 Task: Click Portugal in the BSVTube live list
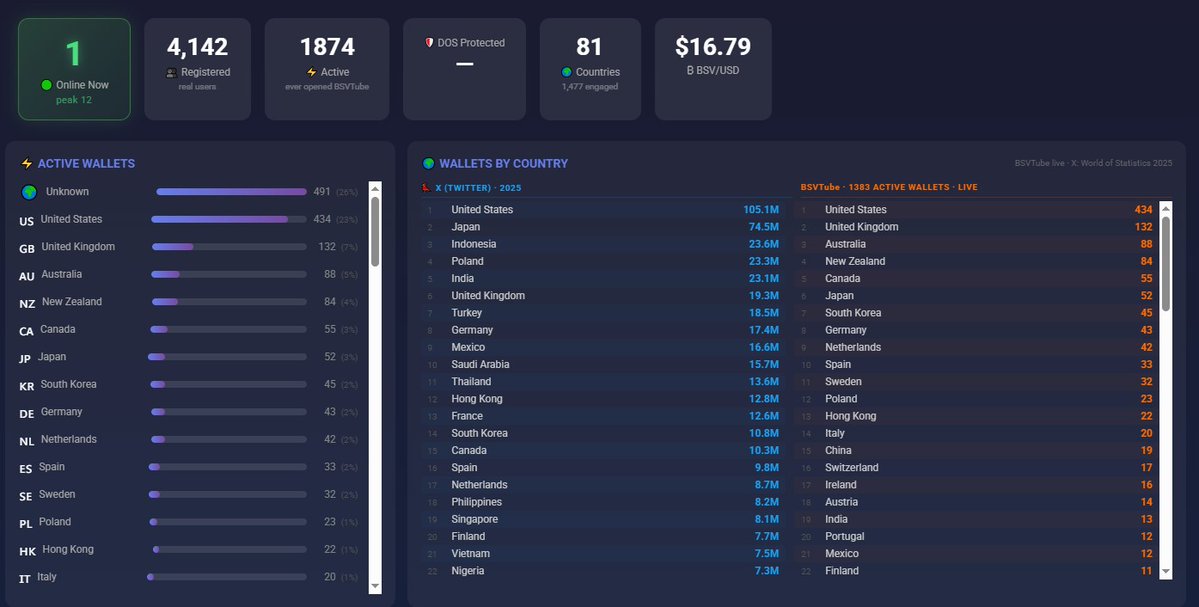[x=845, y=537]
